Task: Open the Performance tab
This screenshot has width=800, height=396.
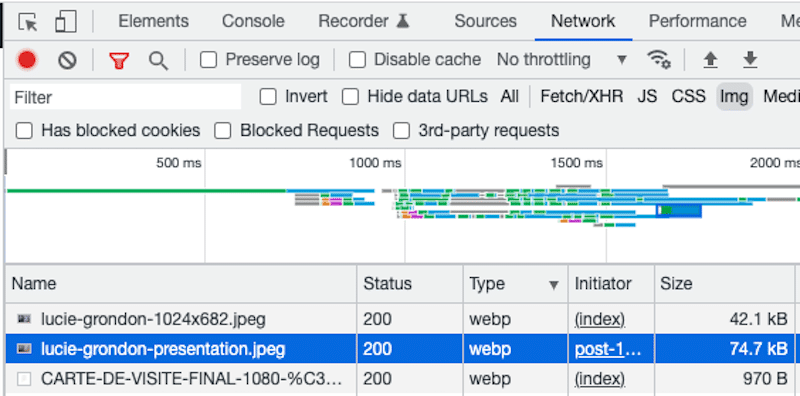Action: pos(697,21)
